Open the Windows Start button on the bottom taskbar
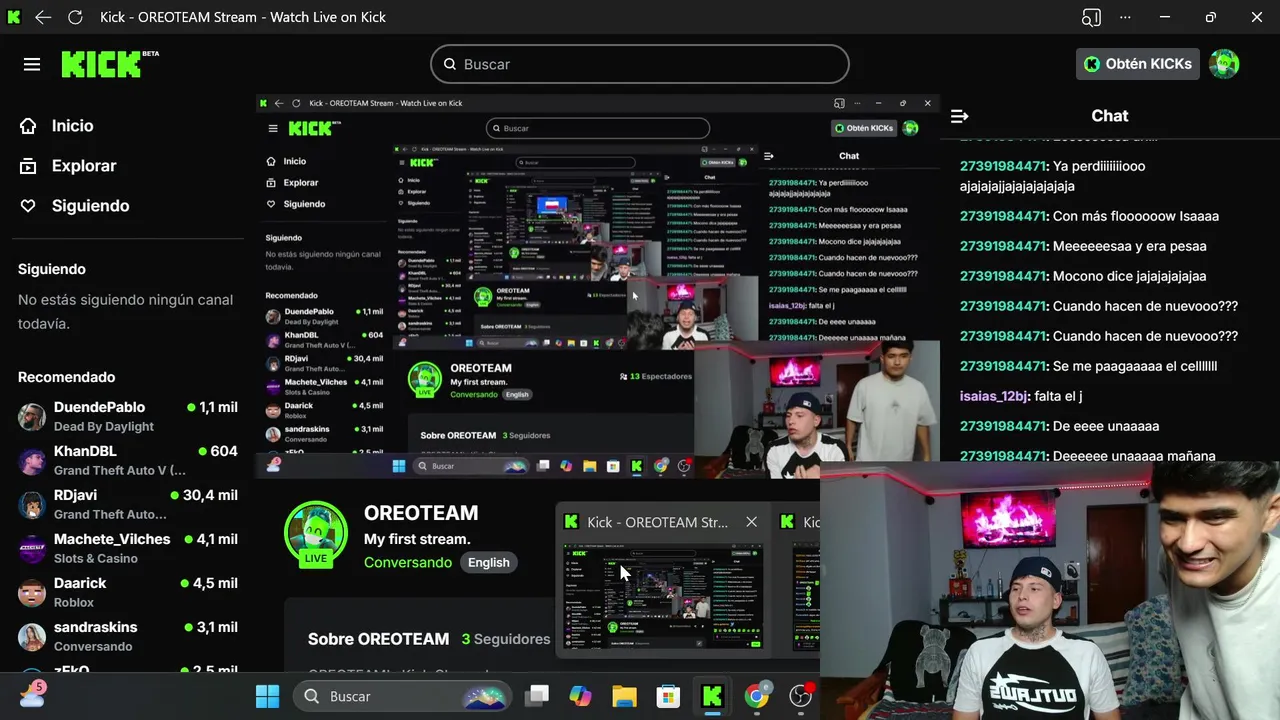The image size is (1280, 720). [267, 696]
